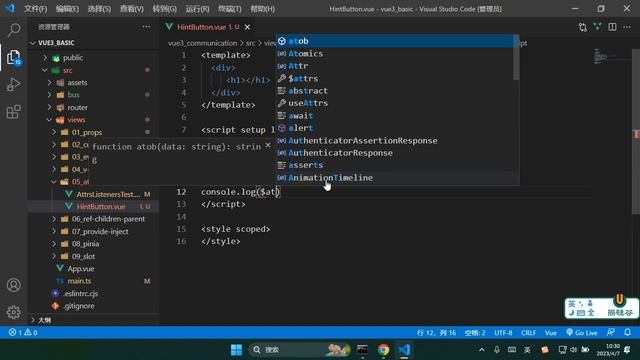Open Explorer panel more actions ellipsis
The height and width of the screenshot is (360, 640).
tap(146, 27)
